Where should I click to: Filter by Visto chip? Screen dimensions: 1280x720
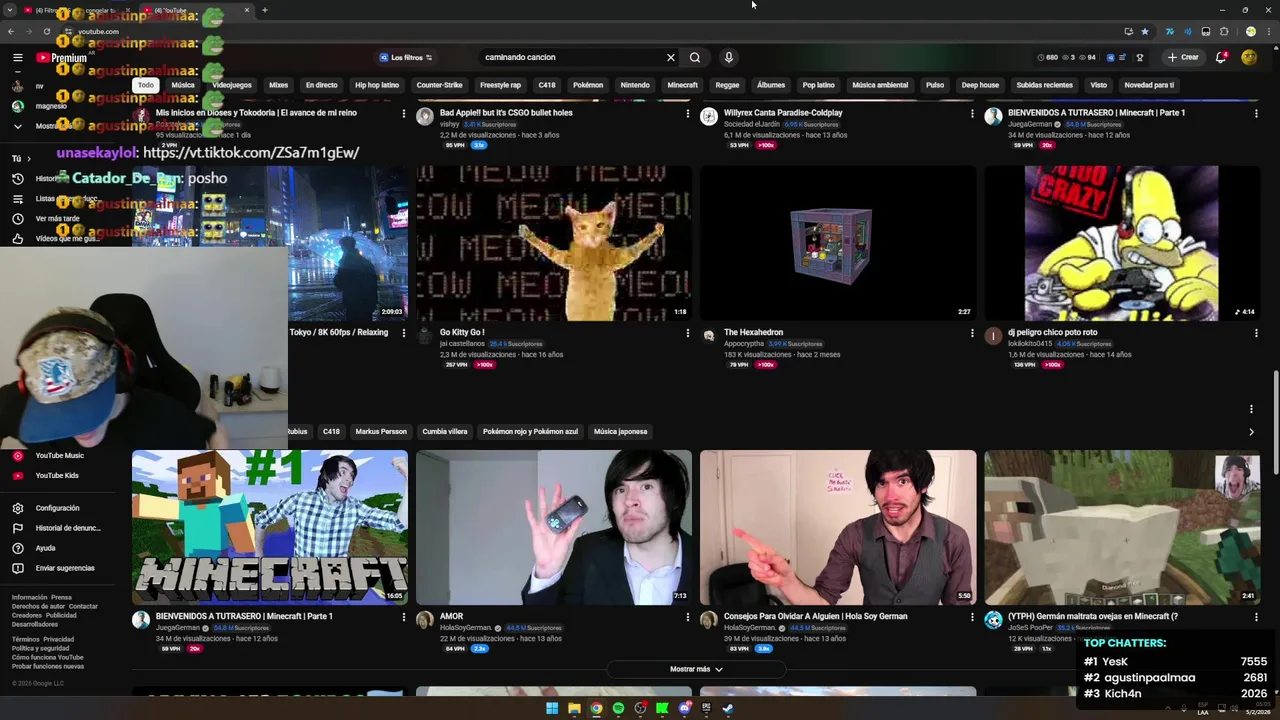[x=1098, y=85]
